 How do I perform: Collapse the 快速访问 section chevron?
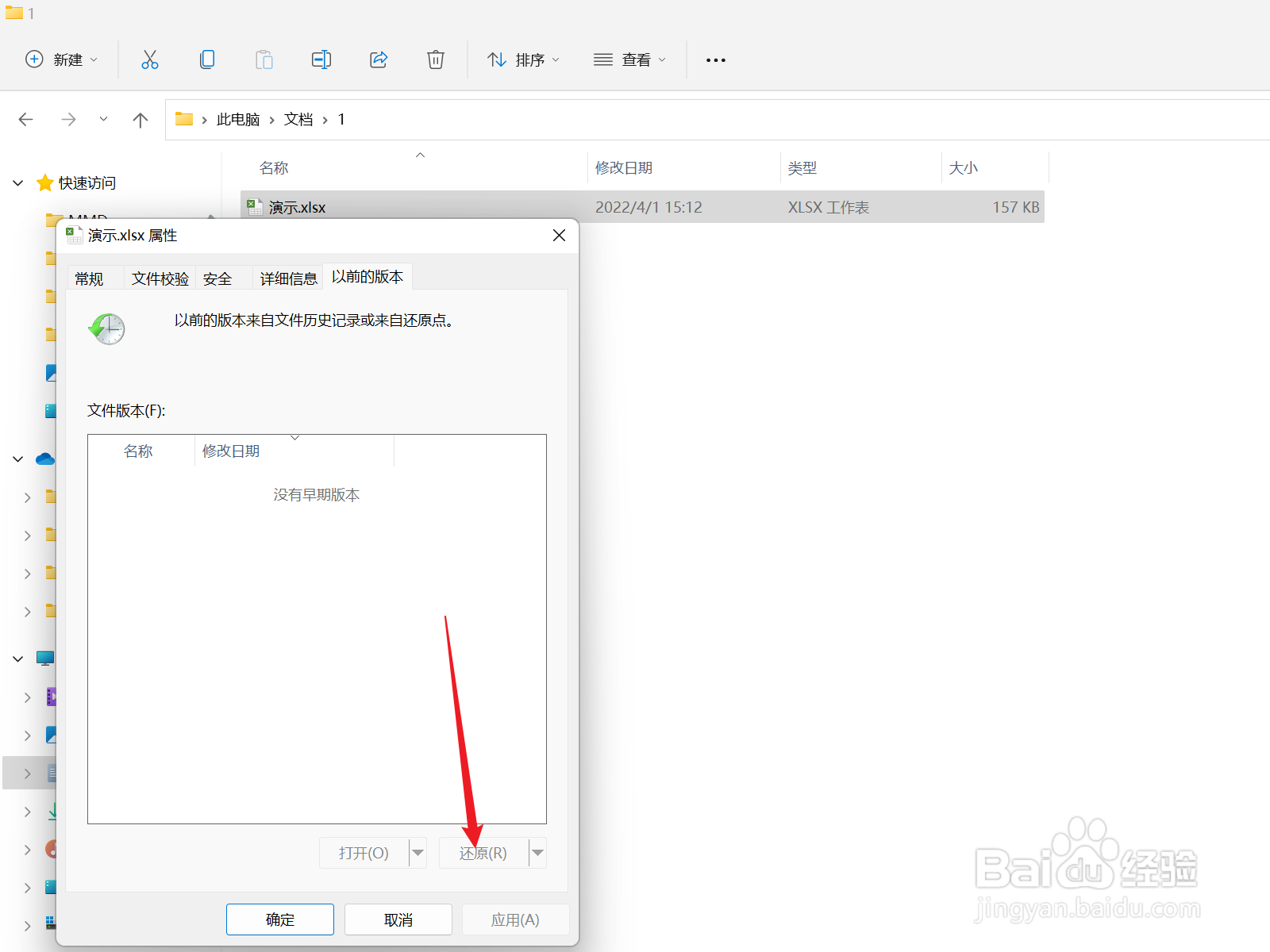[17, 182]
